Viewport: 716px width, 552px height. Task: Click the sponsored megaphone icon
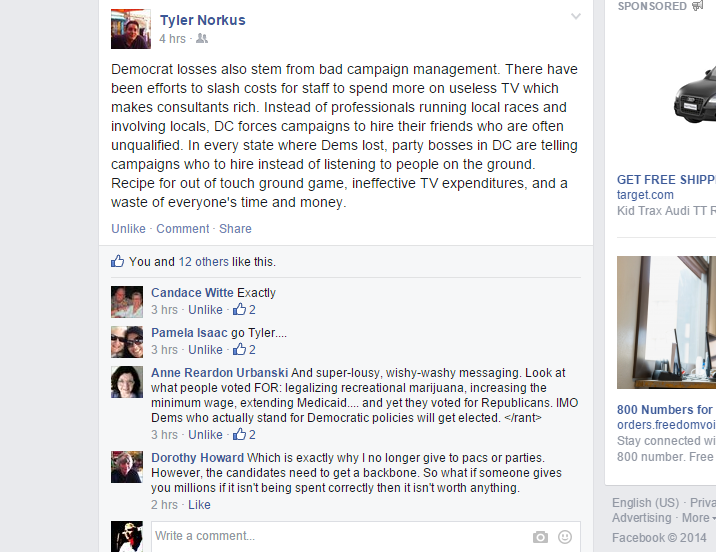[697, 6]
